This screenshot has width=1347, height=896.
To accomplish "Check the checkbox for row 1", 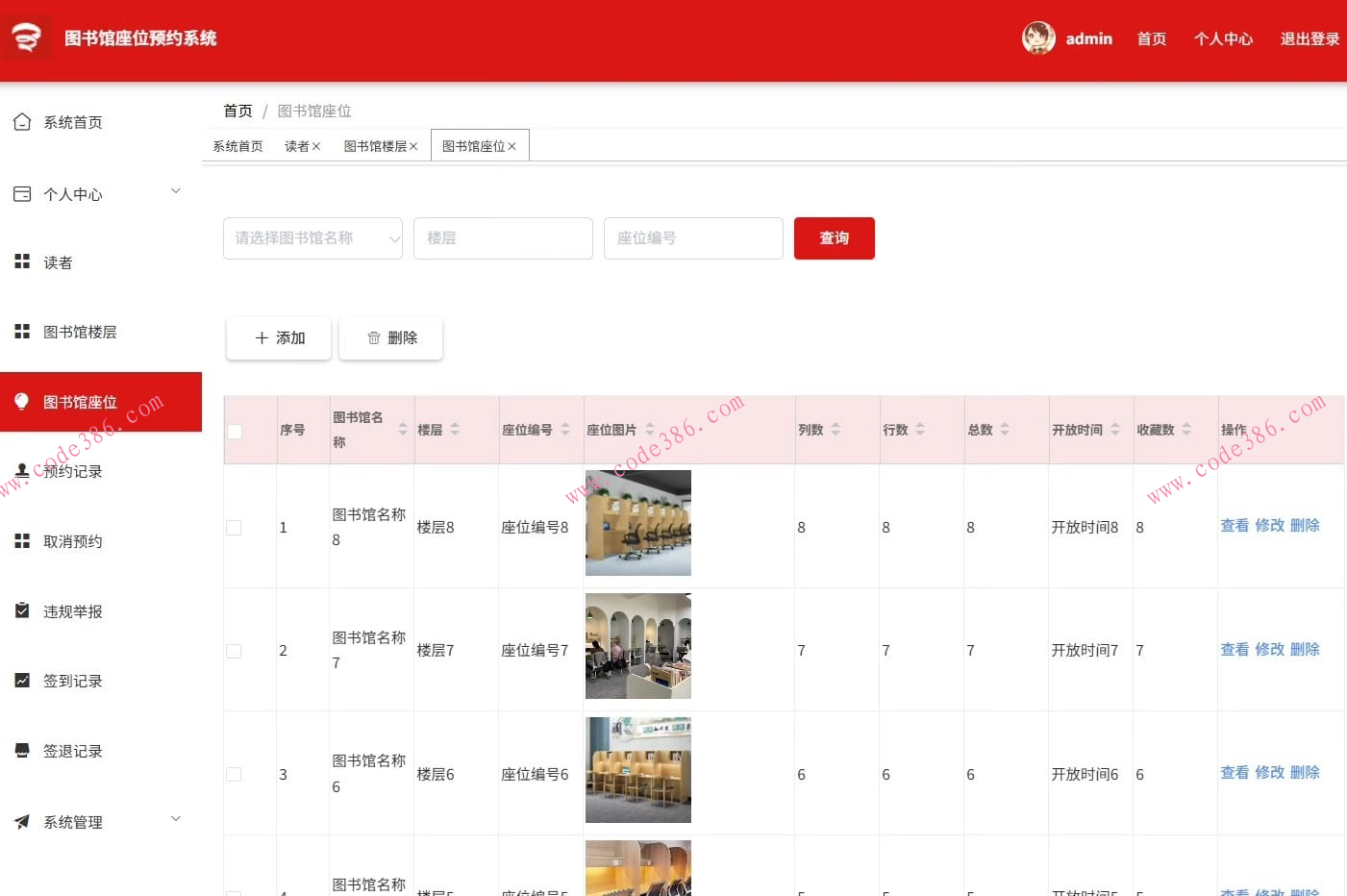I will [234, 527].
